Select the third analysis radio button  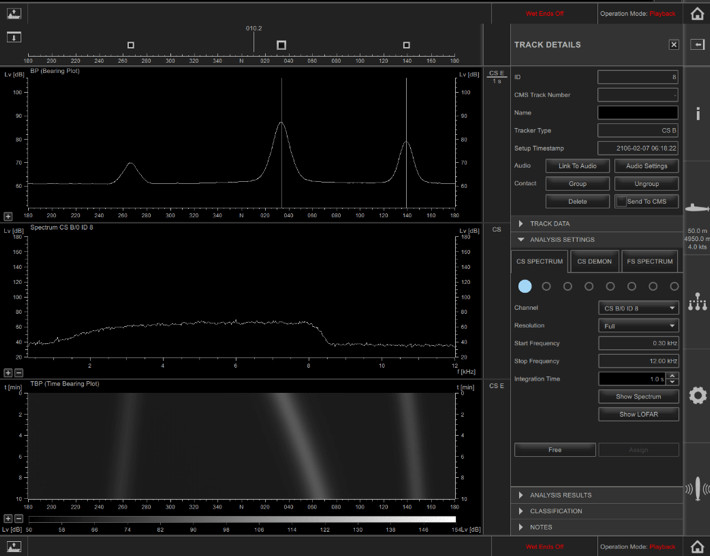click(x=567, y=286)
